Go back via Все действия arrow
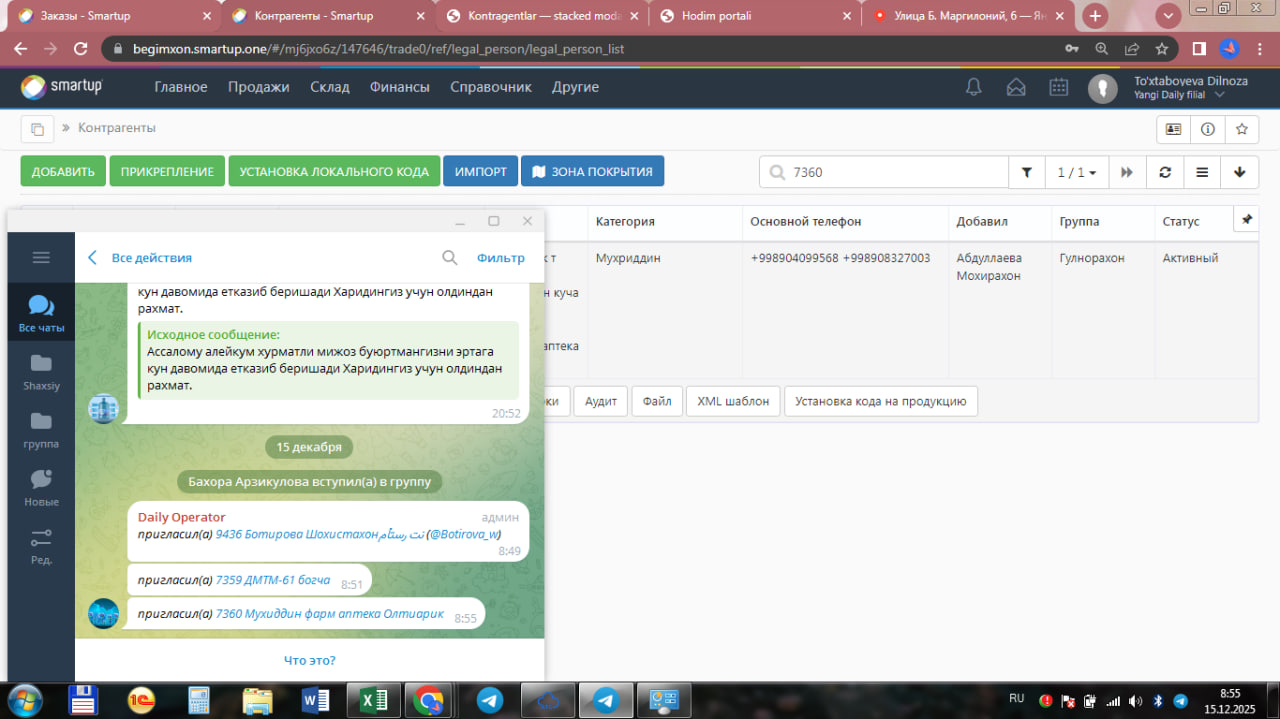This screenshot has height=719, width=1280. coord(92,258)
